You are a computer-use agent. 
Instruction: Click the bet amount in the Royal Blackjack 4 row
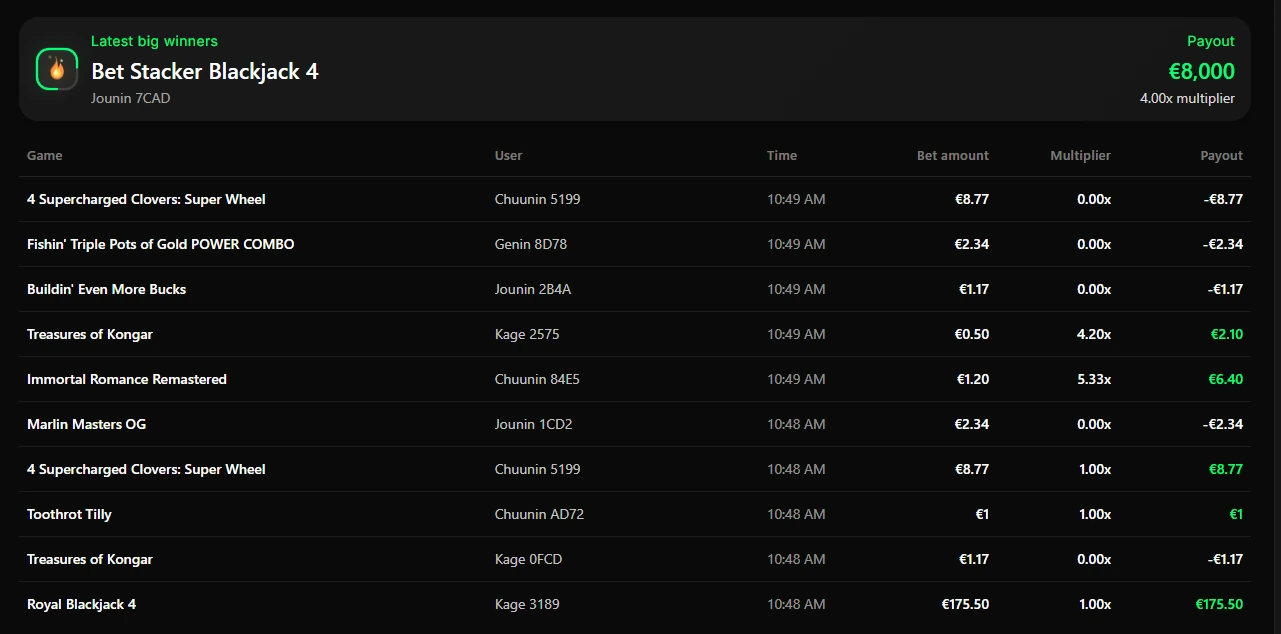965,604
